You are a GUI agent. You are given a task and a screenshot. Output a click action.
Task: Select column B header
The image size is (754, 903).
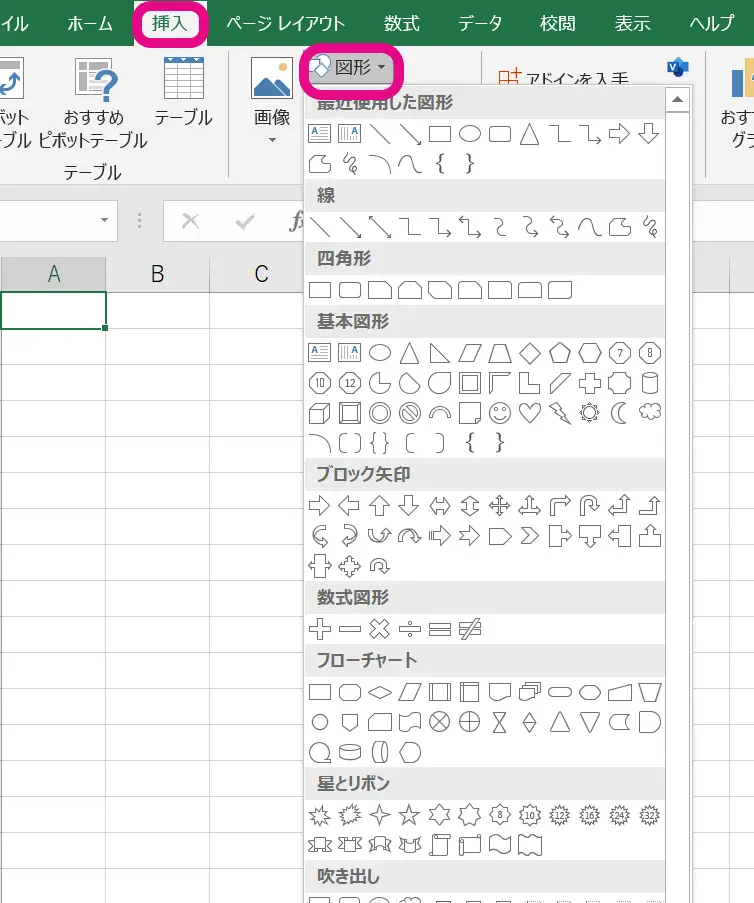tap(157, 274)
